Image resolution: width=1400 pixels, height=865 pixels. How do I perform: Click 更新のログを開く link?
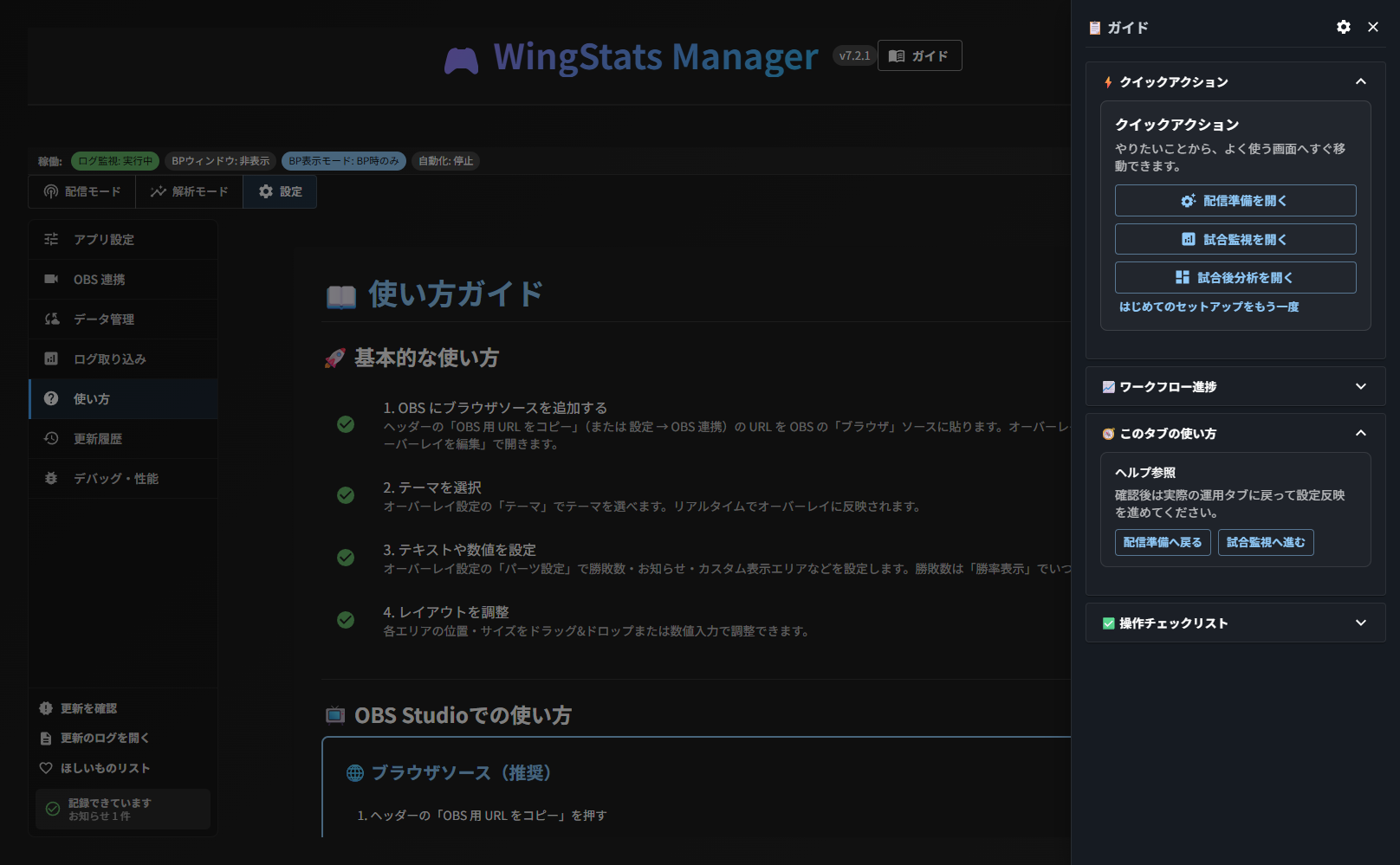[94, 738]
